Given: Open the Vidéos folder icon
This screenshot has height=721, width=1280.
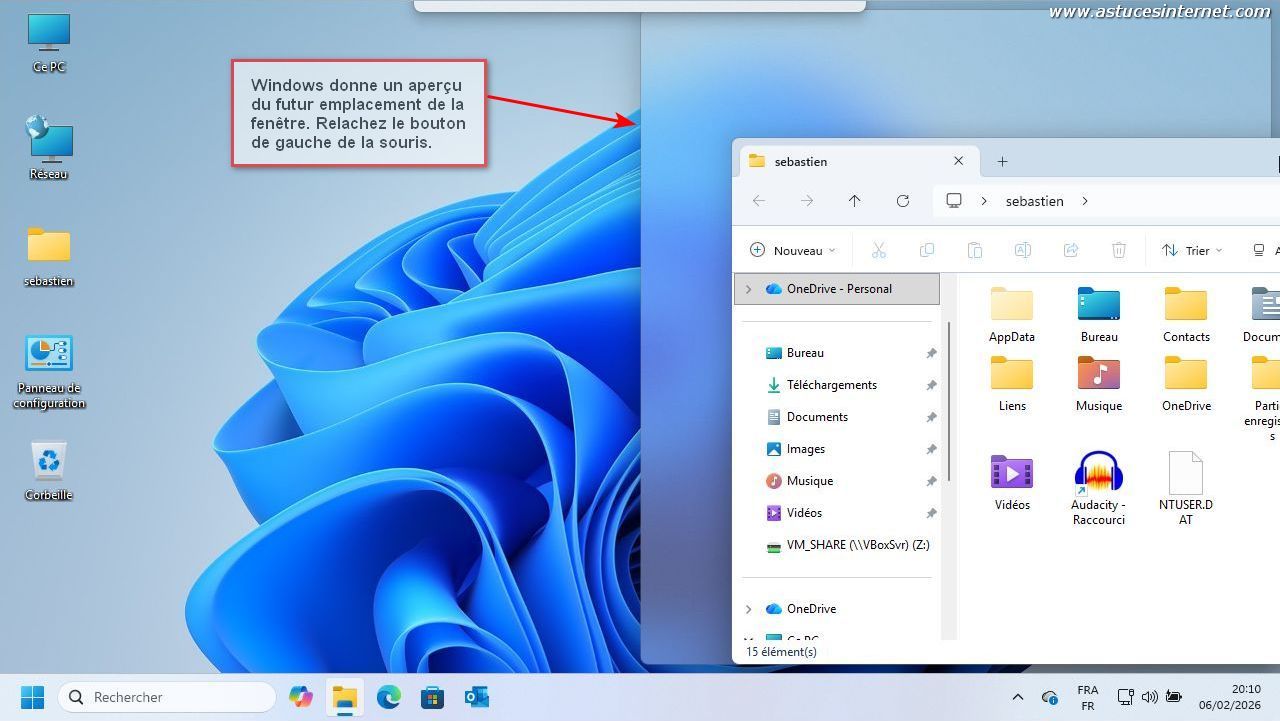Looking at the screenshot, I should (1011, 473).
